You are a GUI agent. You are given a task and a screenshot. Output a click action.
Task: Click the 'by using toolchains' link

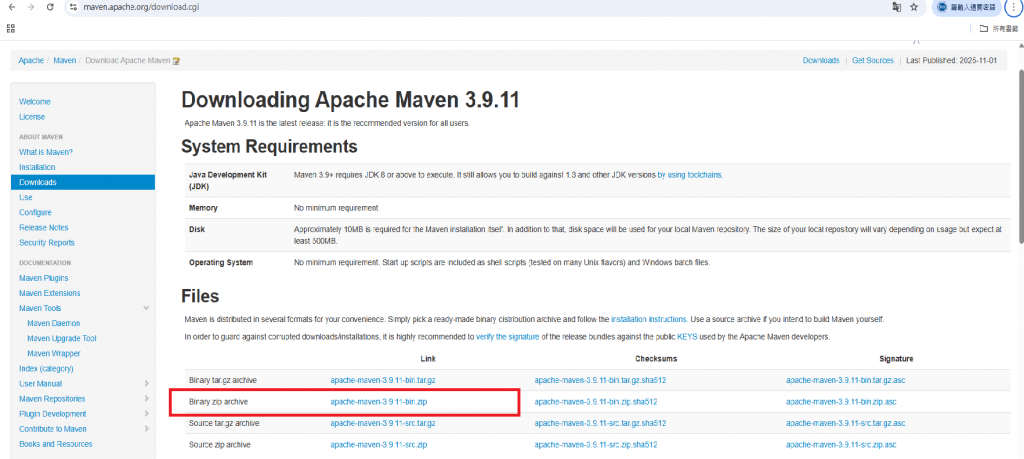[690, 175]
